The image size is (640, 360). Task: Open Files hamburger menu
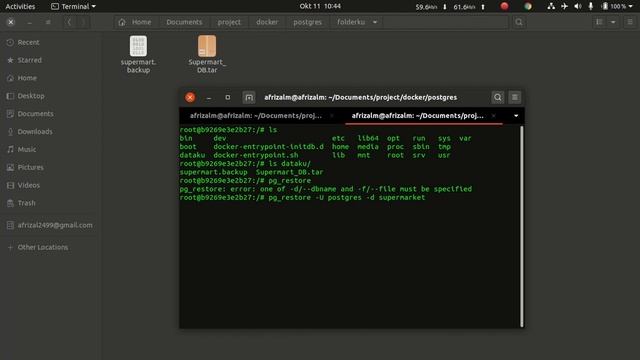(x=630, y=22)
